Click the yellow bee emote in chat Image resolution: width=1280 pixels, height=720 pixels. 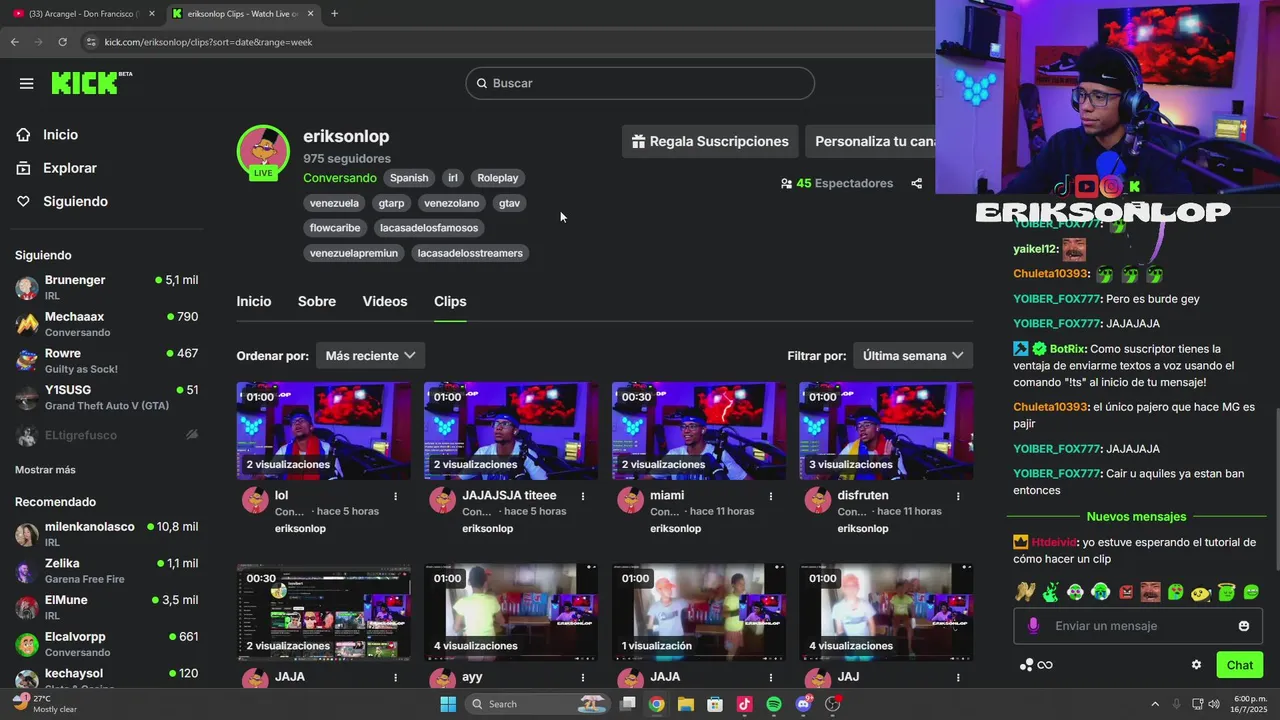pyautogui.click(x=1201, y=592)
